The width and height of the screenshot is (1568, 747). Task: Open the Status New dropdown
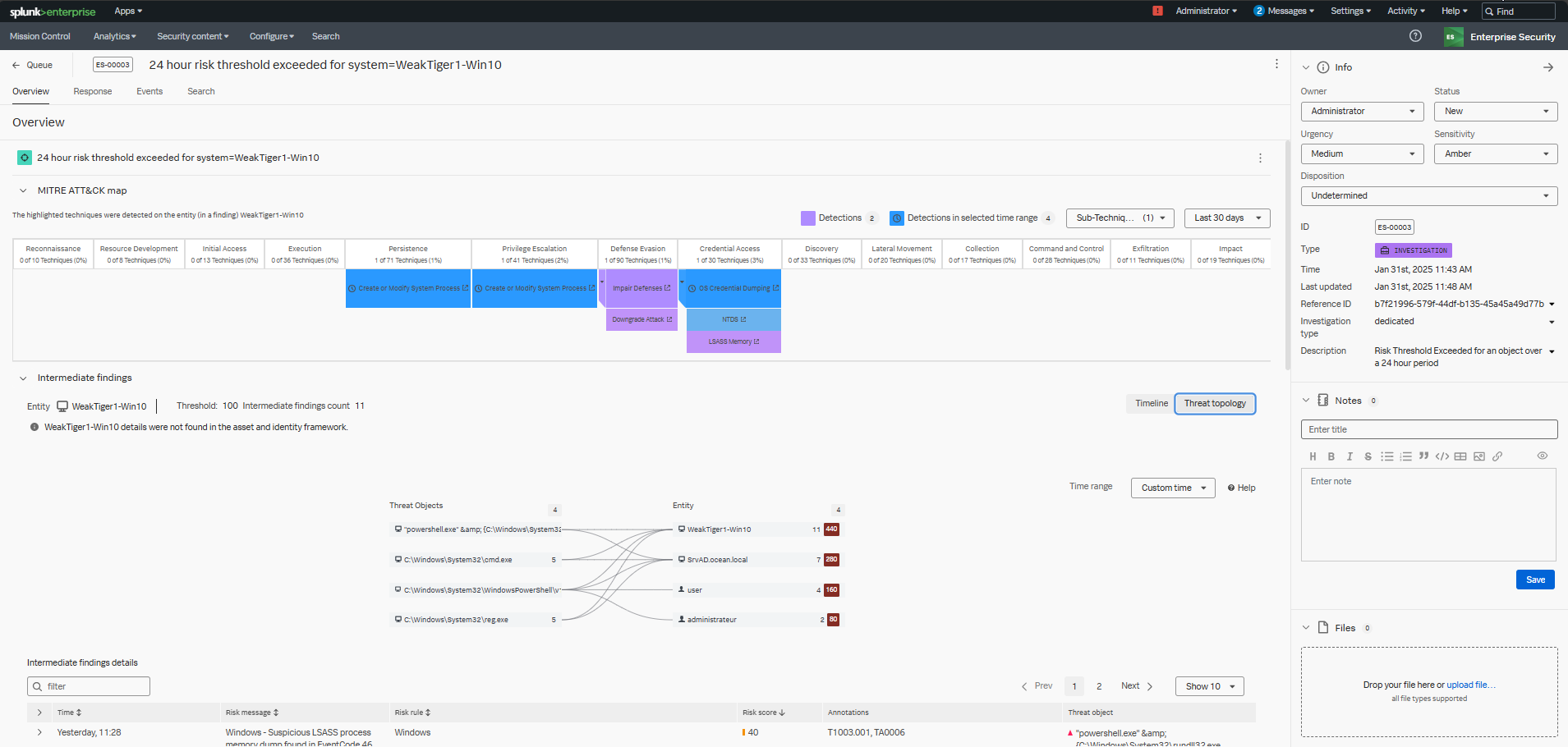click(x=1496, y=111)
